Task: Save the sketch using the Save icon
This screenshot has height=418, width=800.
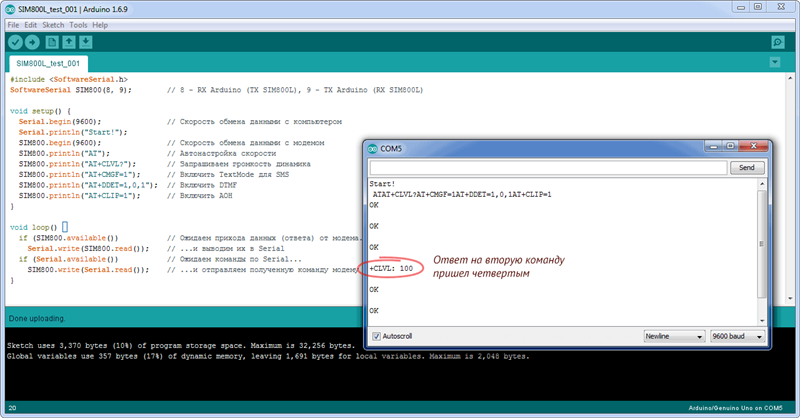Action: (86, 42)
